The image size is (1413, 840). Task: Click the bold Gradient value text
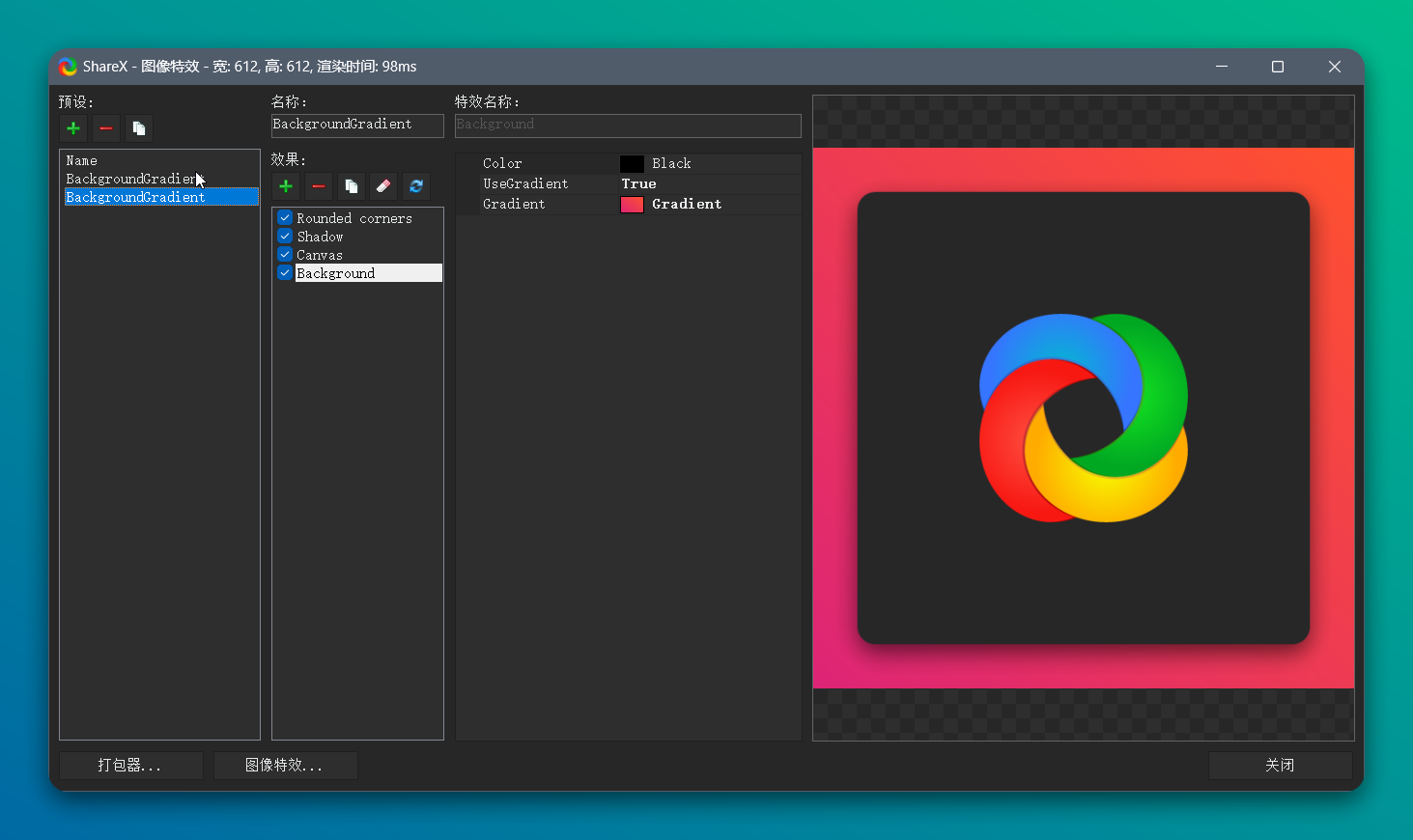pyautogui.click(x=687, y=205)
